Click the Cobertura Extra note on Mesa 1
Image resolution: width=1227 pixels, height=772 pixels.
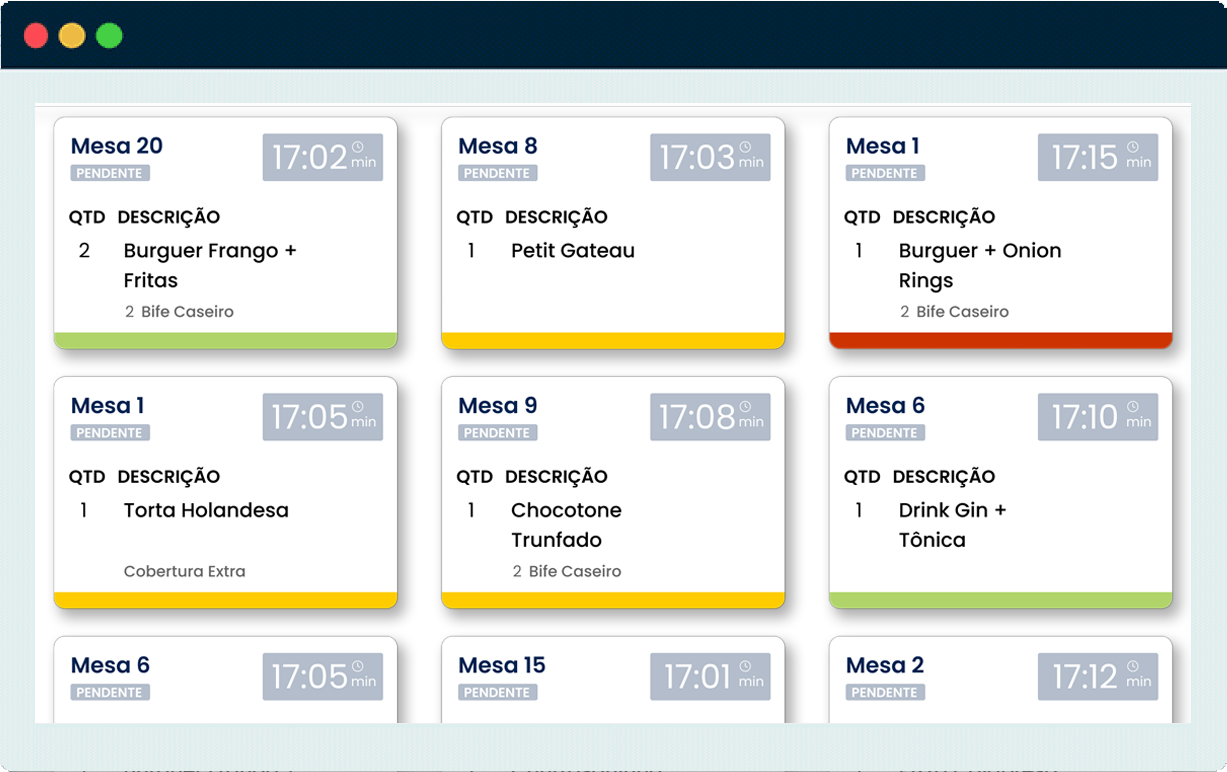[184, 572]
